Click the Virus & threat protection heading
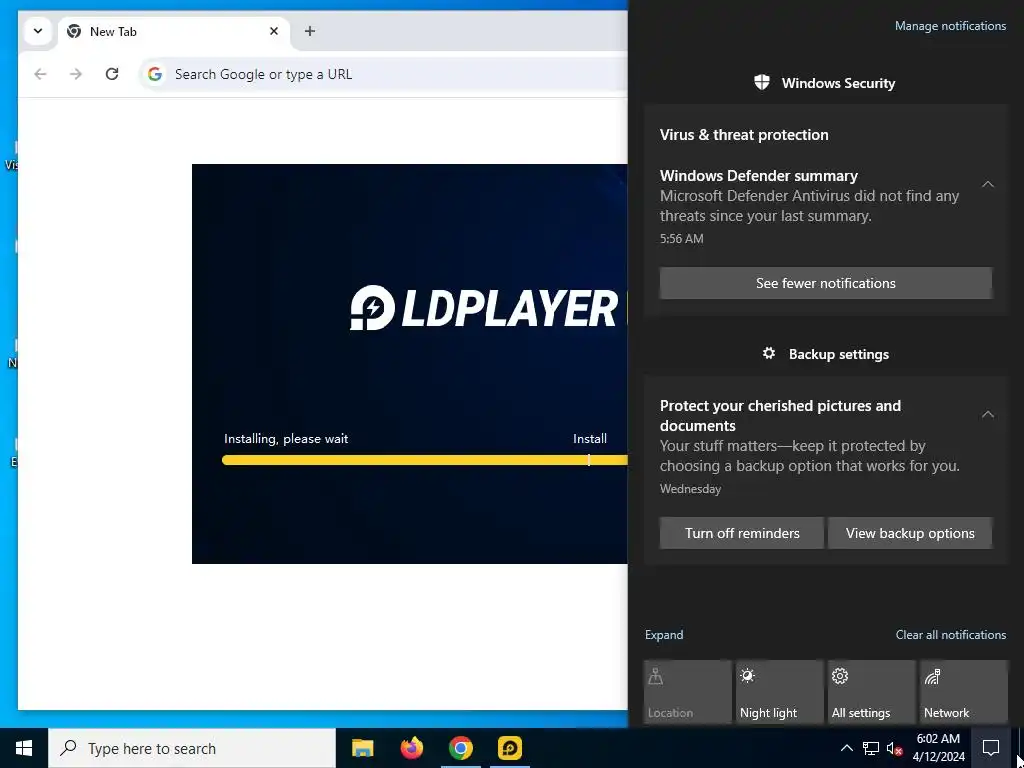This screenshot has width=1024, height=768. (x=744, y=135)
